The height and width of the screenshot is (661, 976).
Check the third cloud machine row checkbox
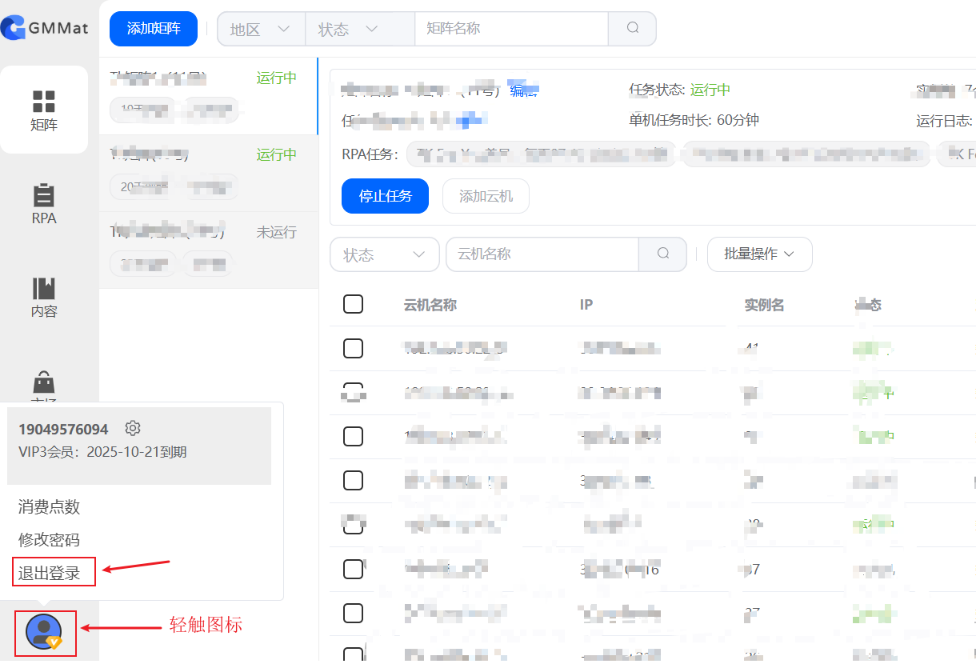[353, 436]
